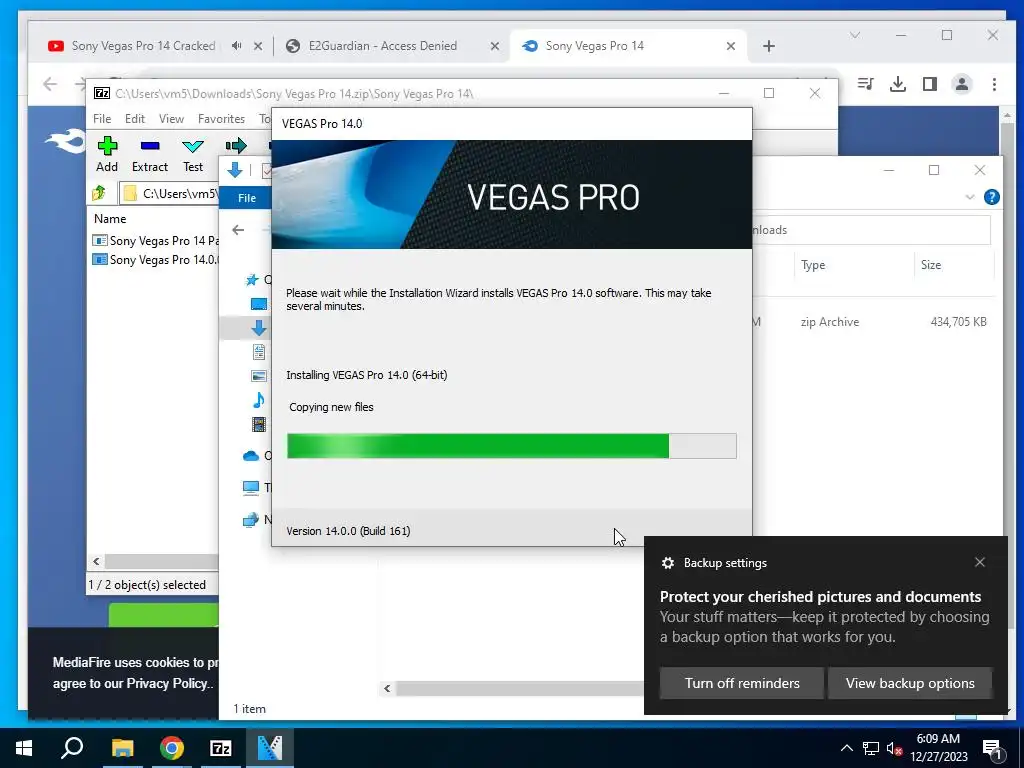1024x768 pixels.
Task: Click 7-Zip up-one-folder icon beside address bar
Action: tap(99, 193)
